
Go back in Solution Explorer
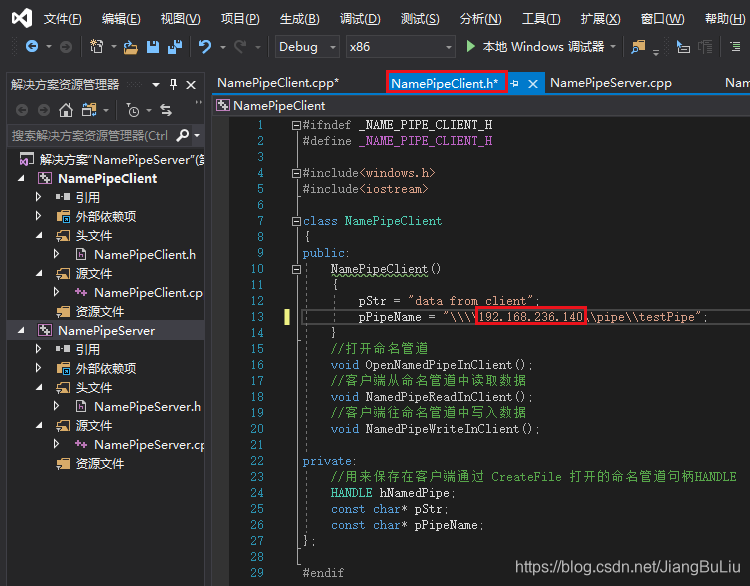pyautogui.click(x=22, y=111)
